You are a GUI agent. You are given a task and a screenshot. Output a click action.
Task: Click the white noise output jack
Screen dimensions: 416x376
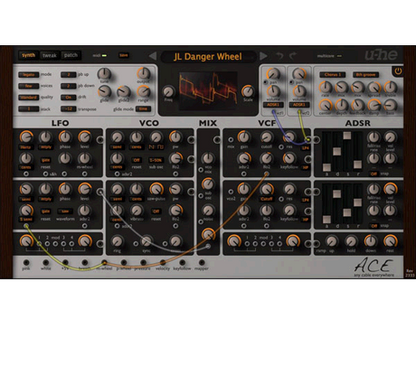pos(46,263)
